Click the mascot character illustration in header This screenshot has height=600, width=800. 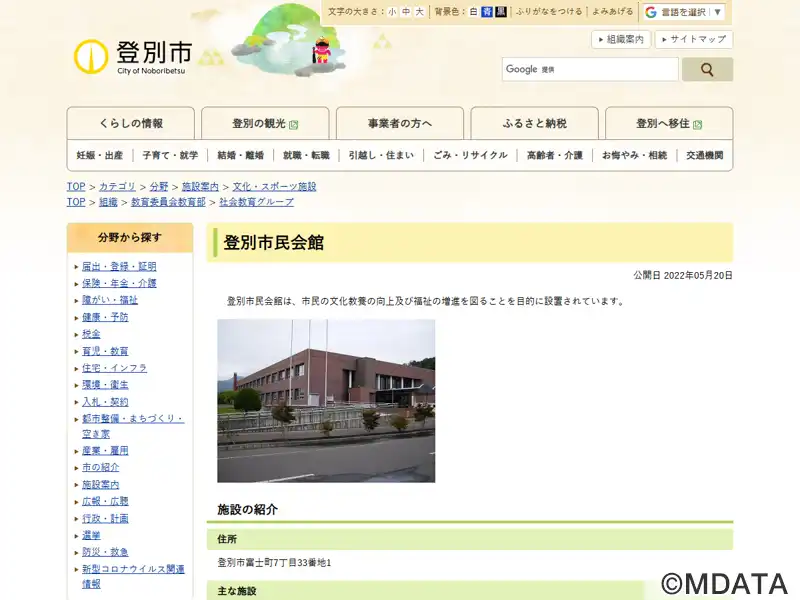point(323,51)
